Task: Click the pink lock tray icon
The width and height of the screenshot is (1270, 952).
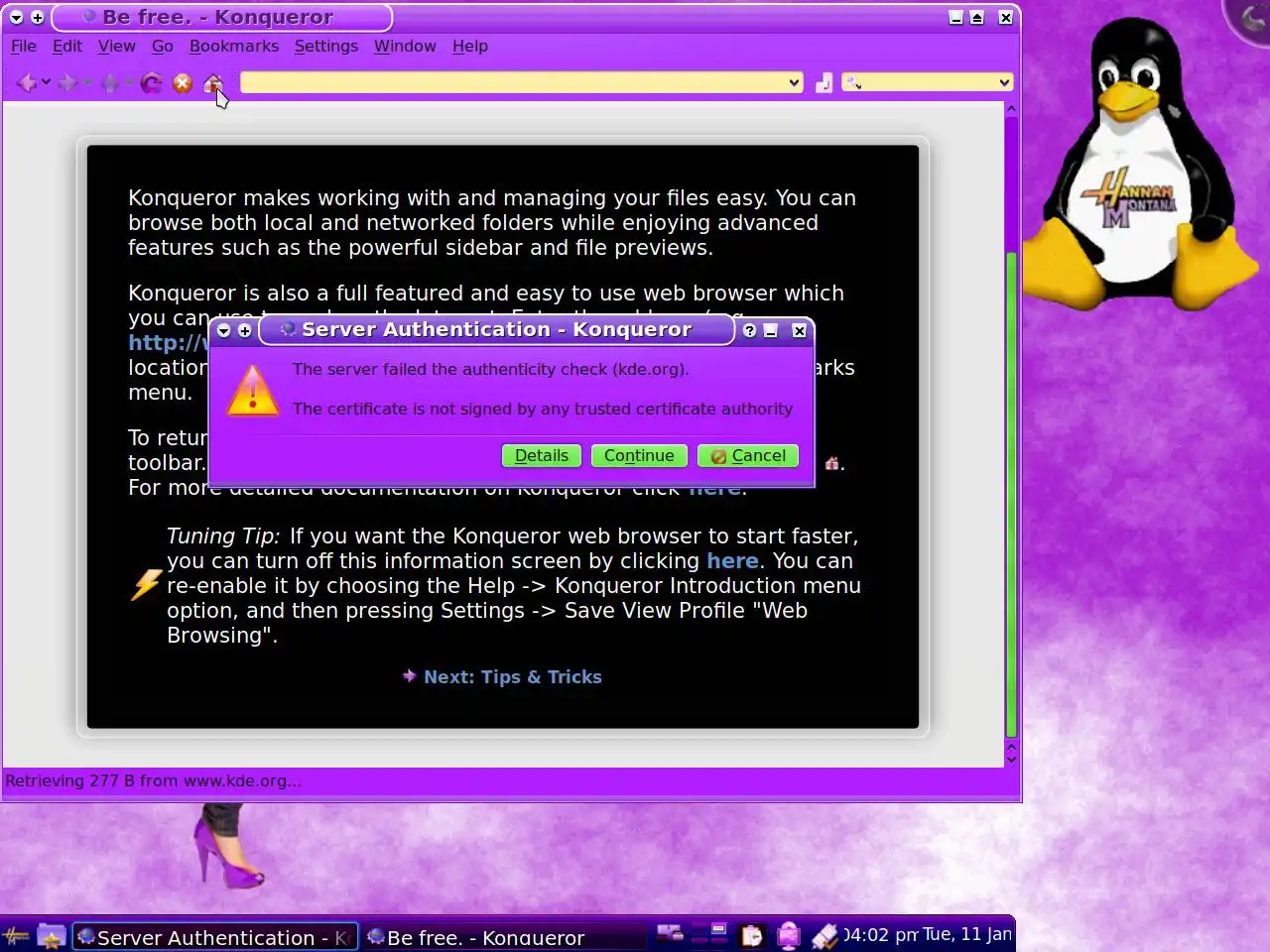Action: point(789,935)
